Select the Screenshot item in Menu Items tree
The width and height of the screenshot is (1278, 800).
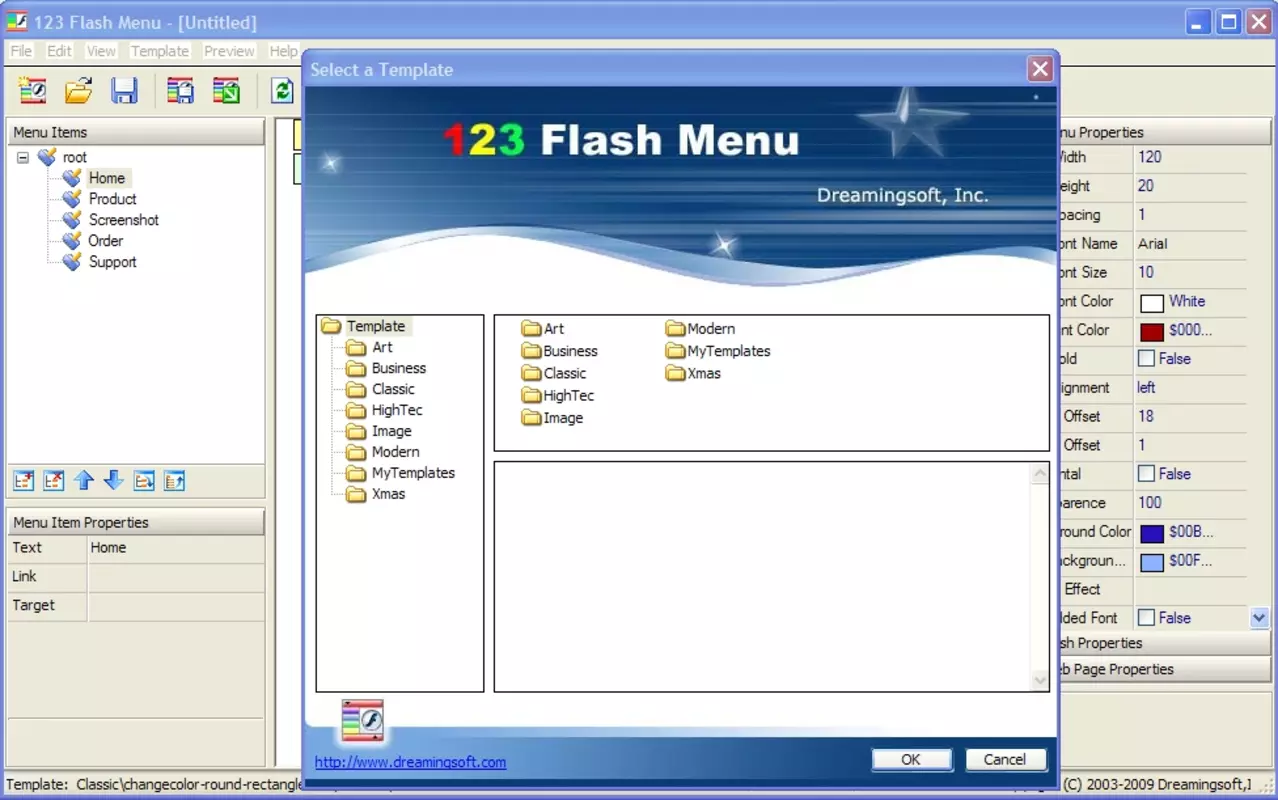point(124,220)
